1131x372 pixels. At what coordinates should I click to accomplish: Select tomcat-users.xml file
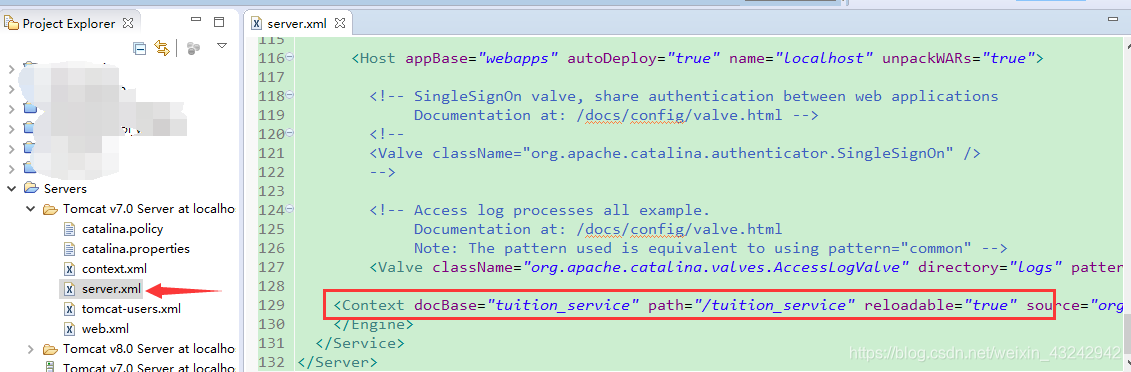tap(131, 309)
